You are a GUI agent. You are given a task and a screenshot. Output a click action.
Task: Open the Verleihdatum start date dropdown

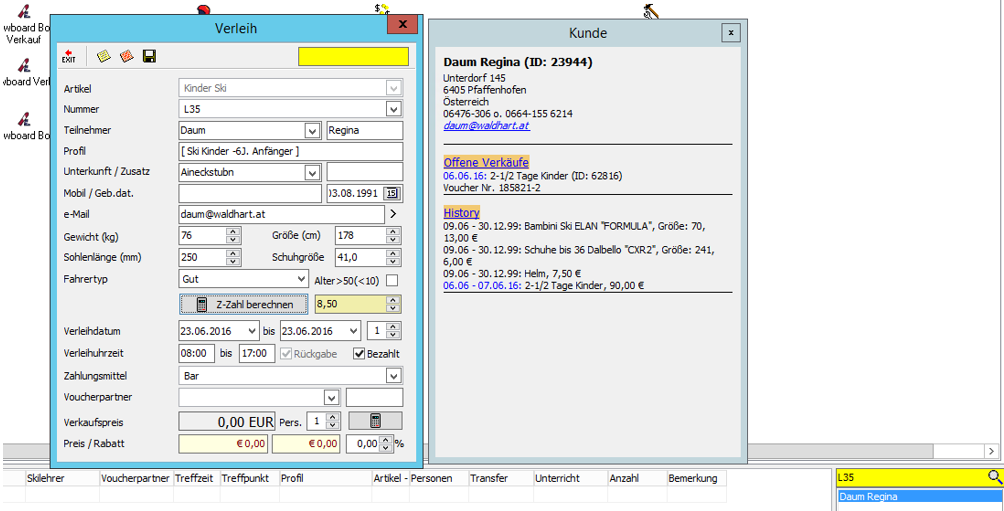(252, 332)
